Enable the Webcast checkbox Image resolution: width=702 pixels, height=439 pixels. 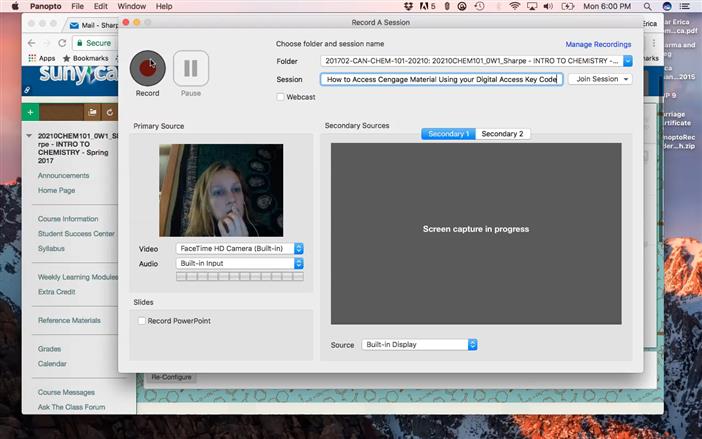(x=281, y=97)
